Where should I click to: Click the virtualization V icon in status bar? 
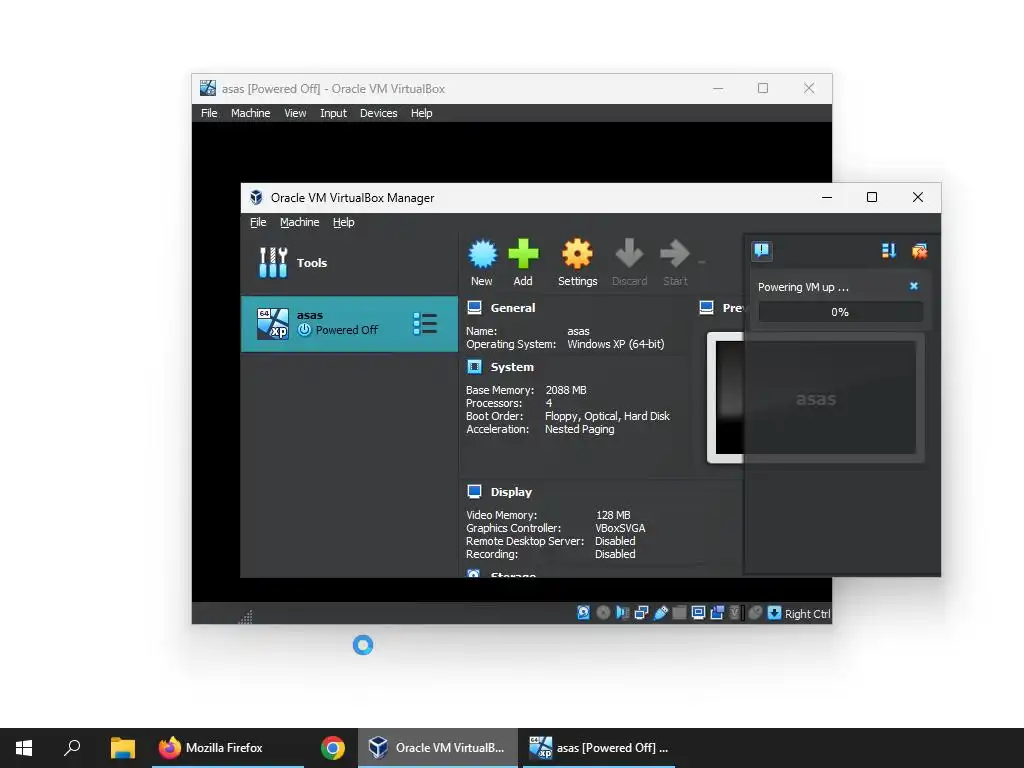(x=736, y=613)
